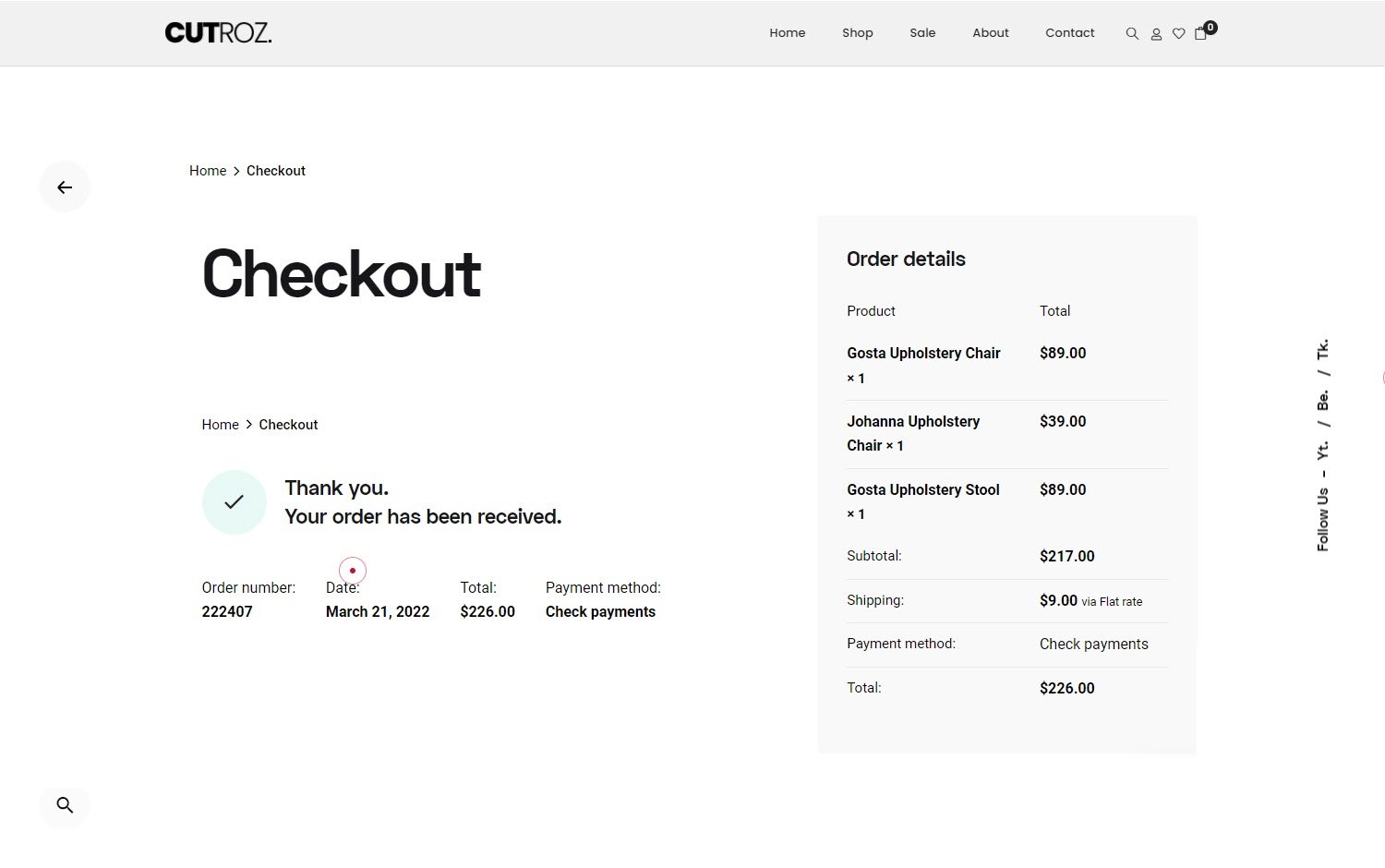This screenshot has width=1385, height=868.
Task: Open the Be. social link
Action: click(x=1322, y=401)
